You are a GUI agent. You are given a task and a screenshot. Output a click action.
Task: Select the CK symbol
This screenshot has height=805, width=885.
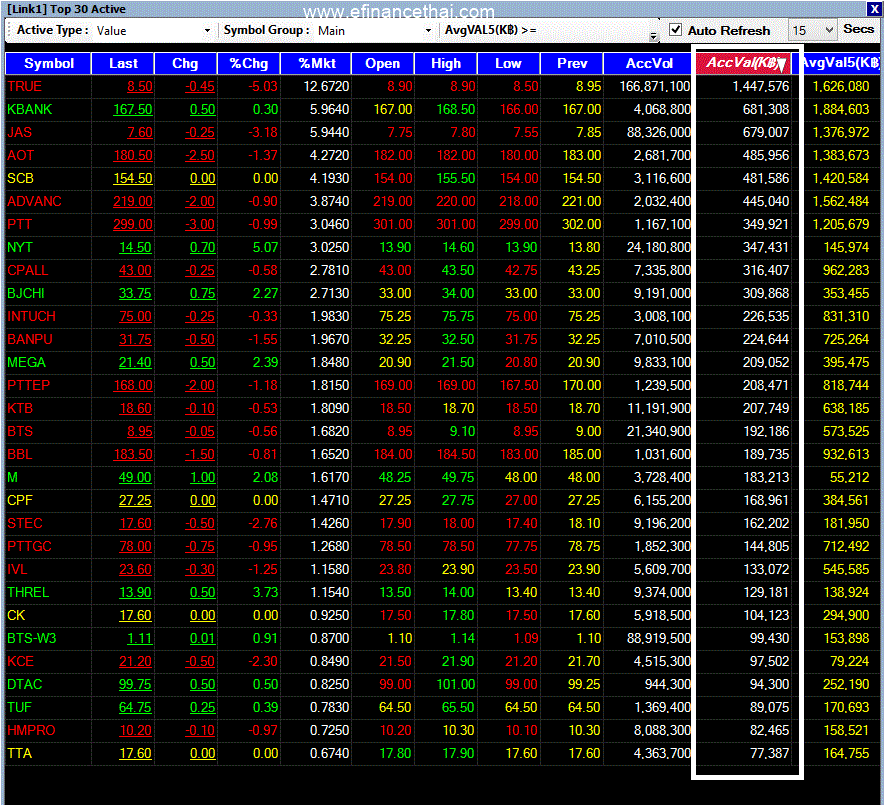[x=16, y=615]
